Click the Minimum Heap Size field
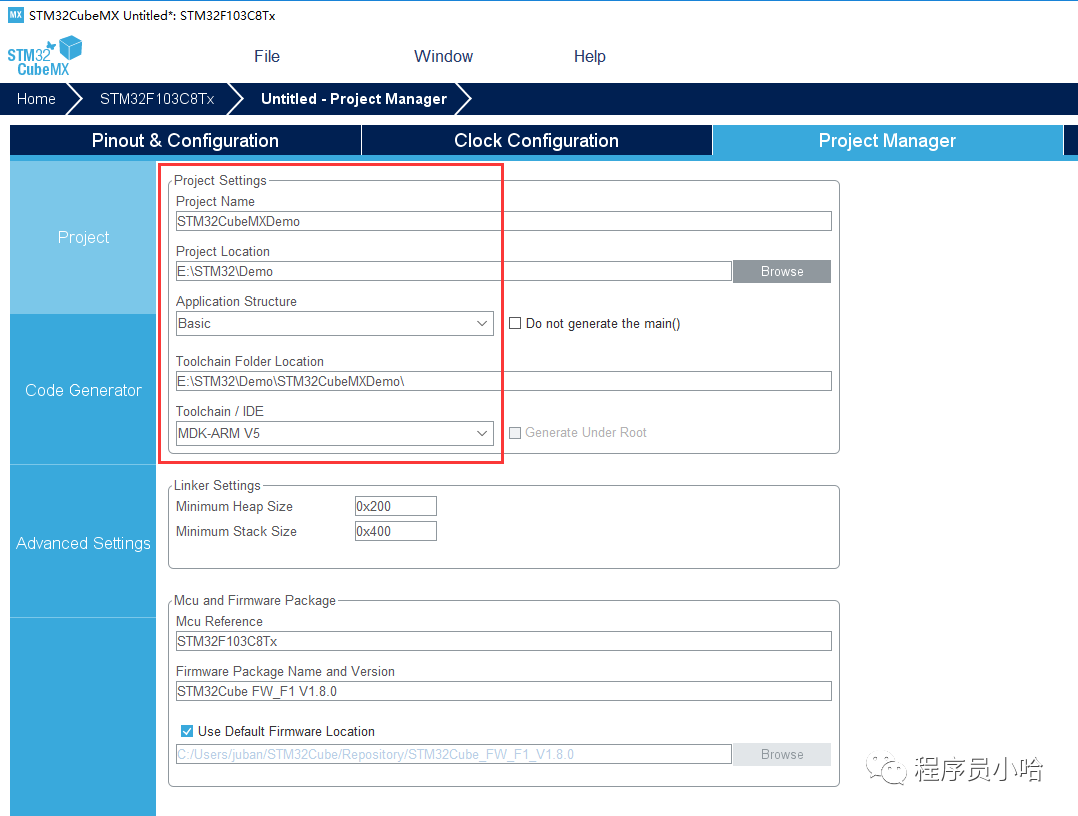 (395, 506)
